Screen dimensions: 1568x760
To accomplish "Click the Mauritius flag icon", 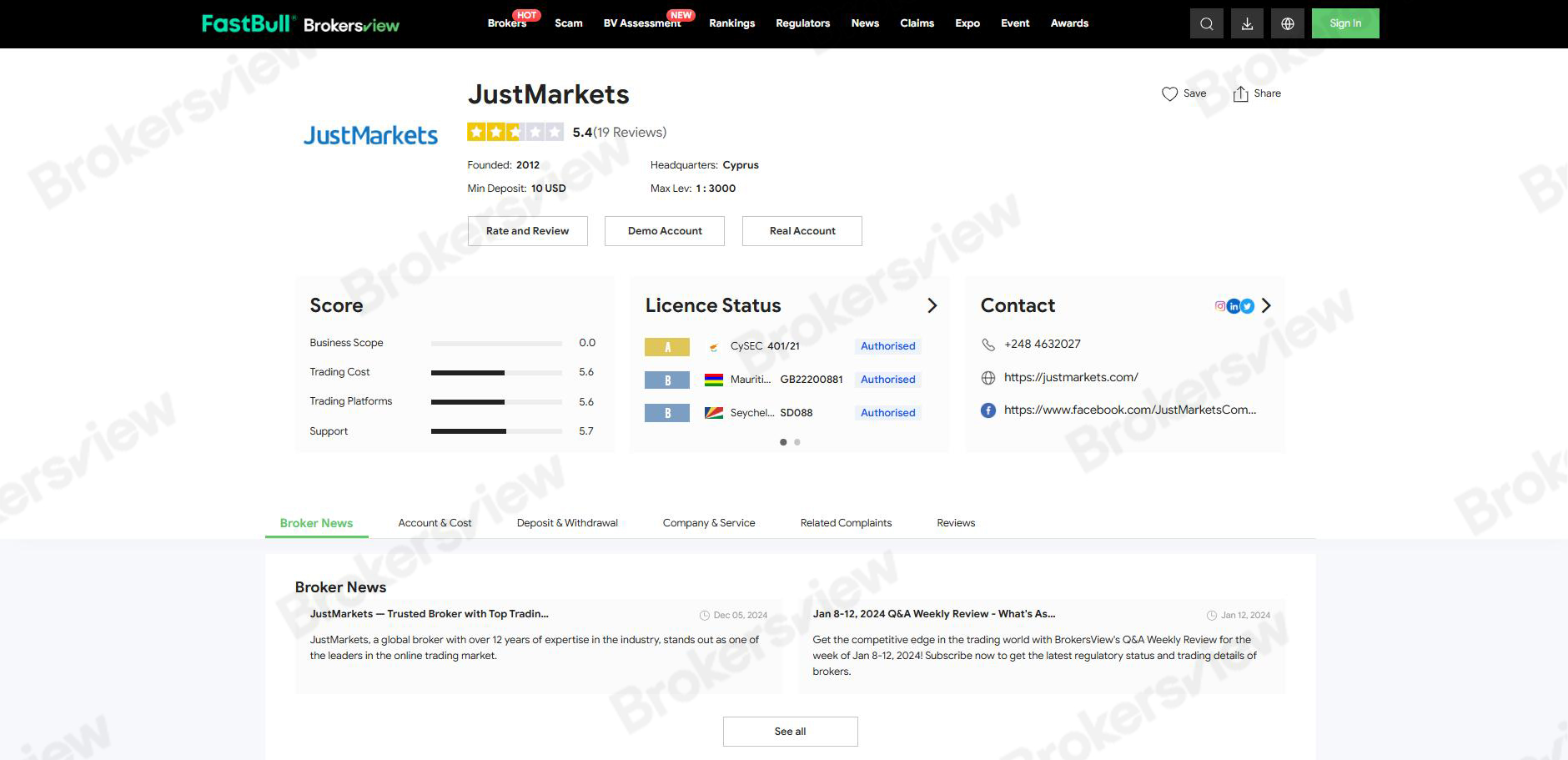I will [714, 380].
